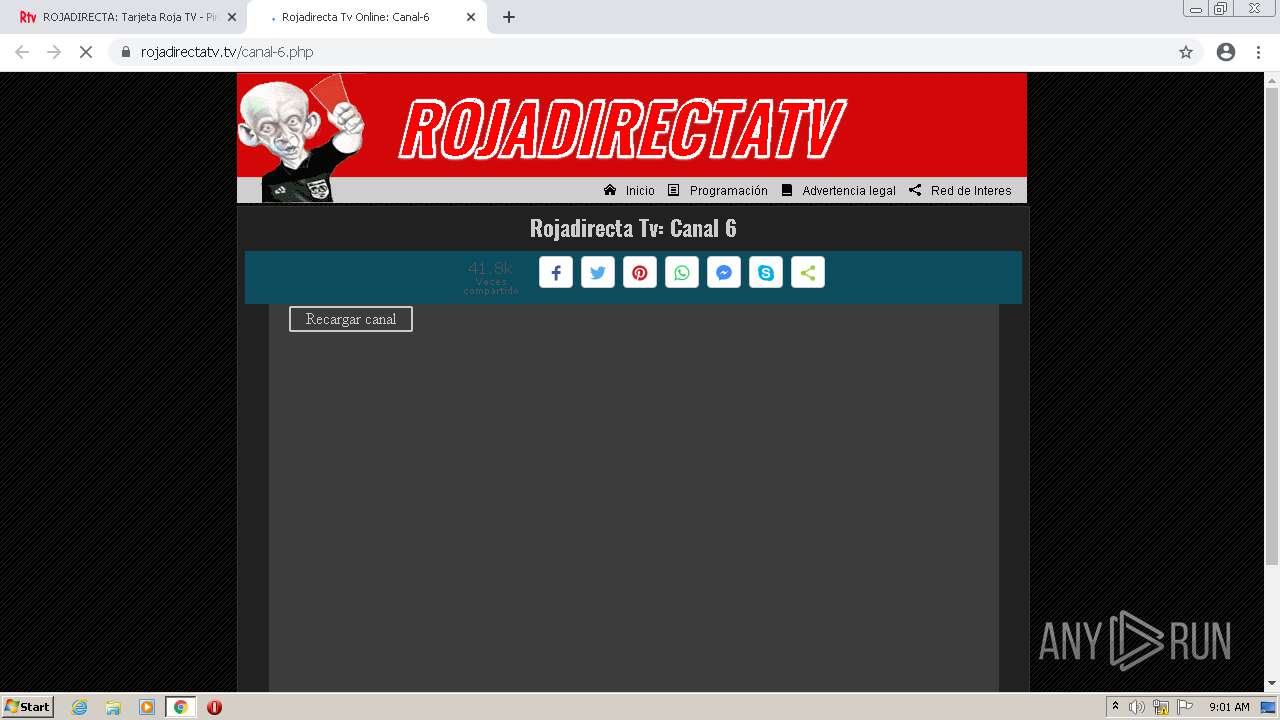This screenshot has height=720, width=1280.
Task: Open the Chrome three-dot menu
Action: (1259, 52)
